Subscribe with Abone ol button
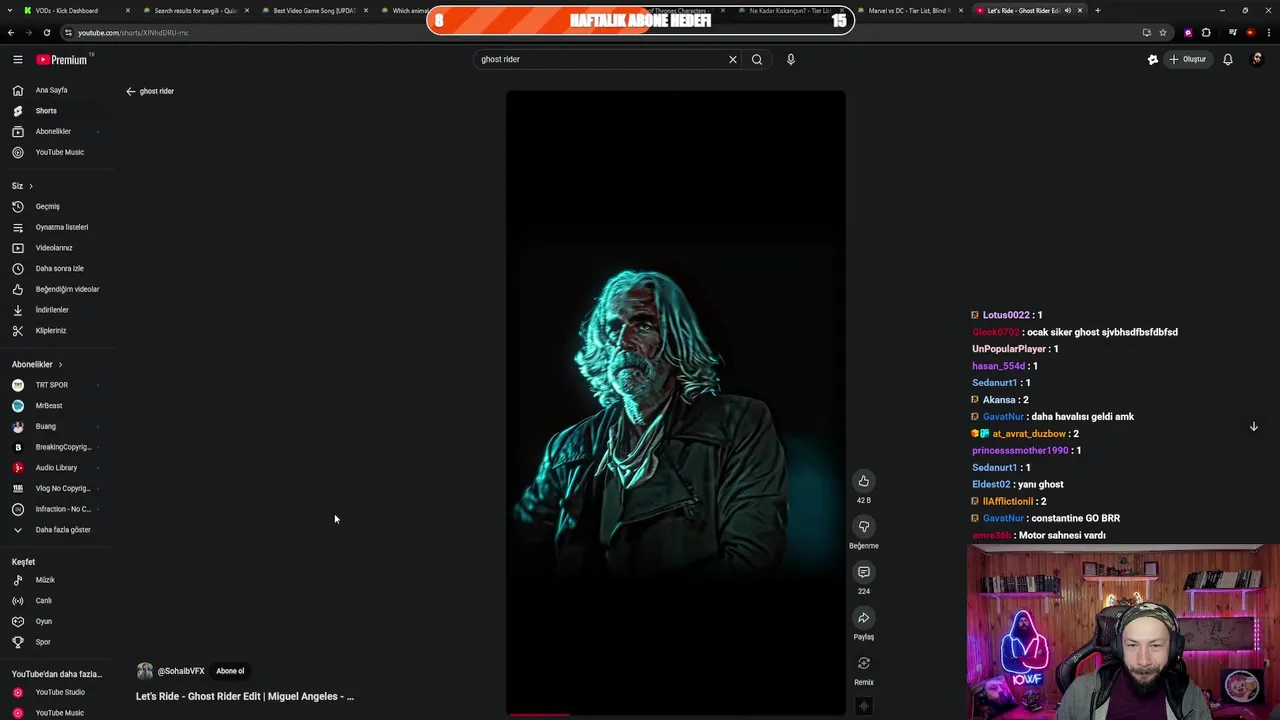The image size is (1280, 720). click(x=230, y=671)
